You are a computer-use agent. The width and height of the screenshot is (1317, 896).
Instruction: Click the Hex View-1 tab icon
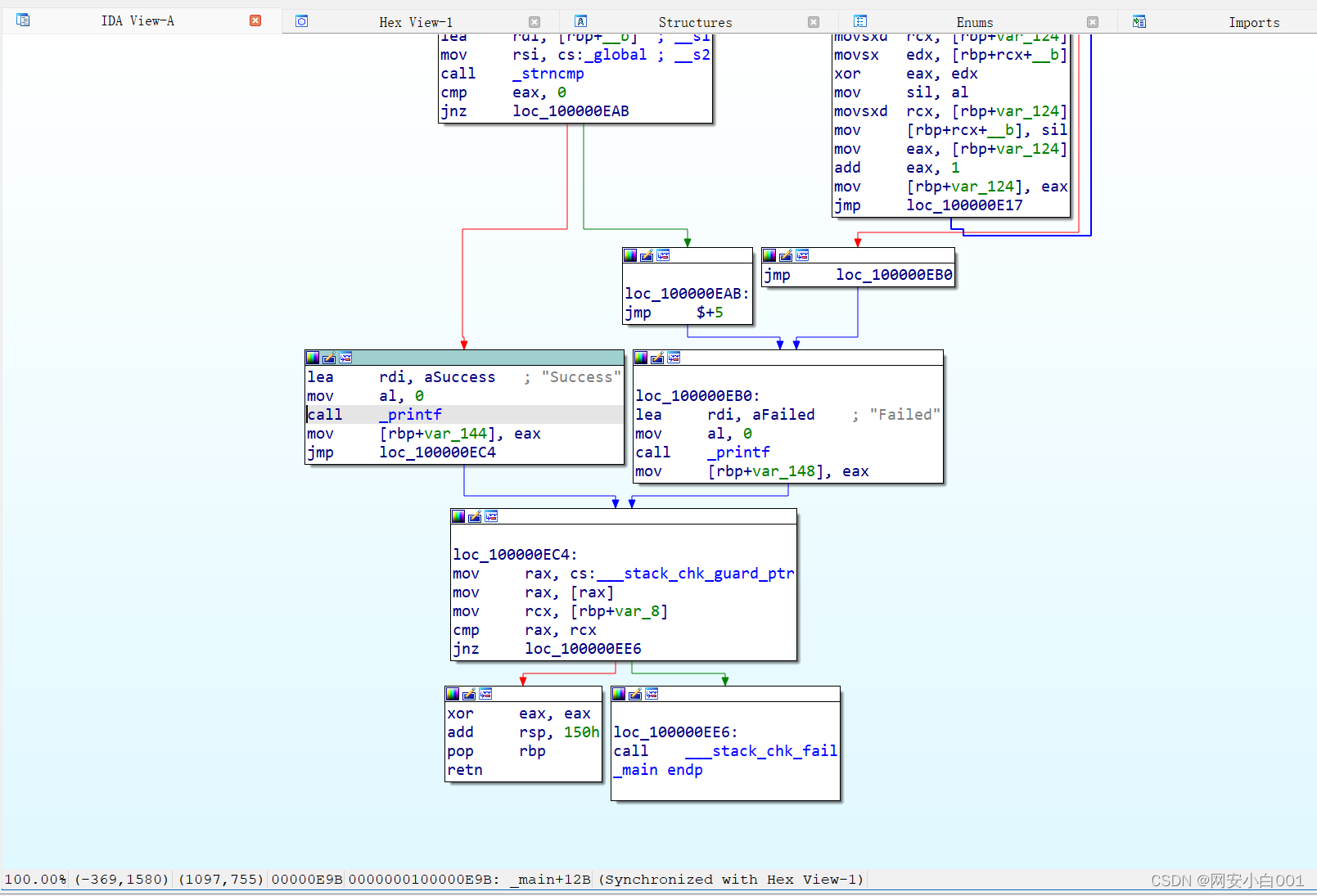[302, 20]
